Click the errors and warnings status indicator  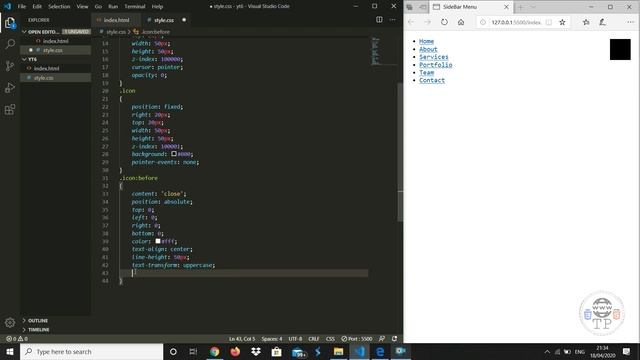(x=17, y=339)
